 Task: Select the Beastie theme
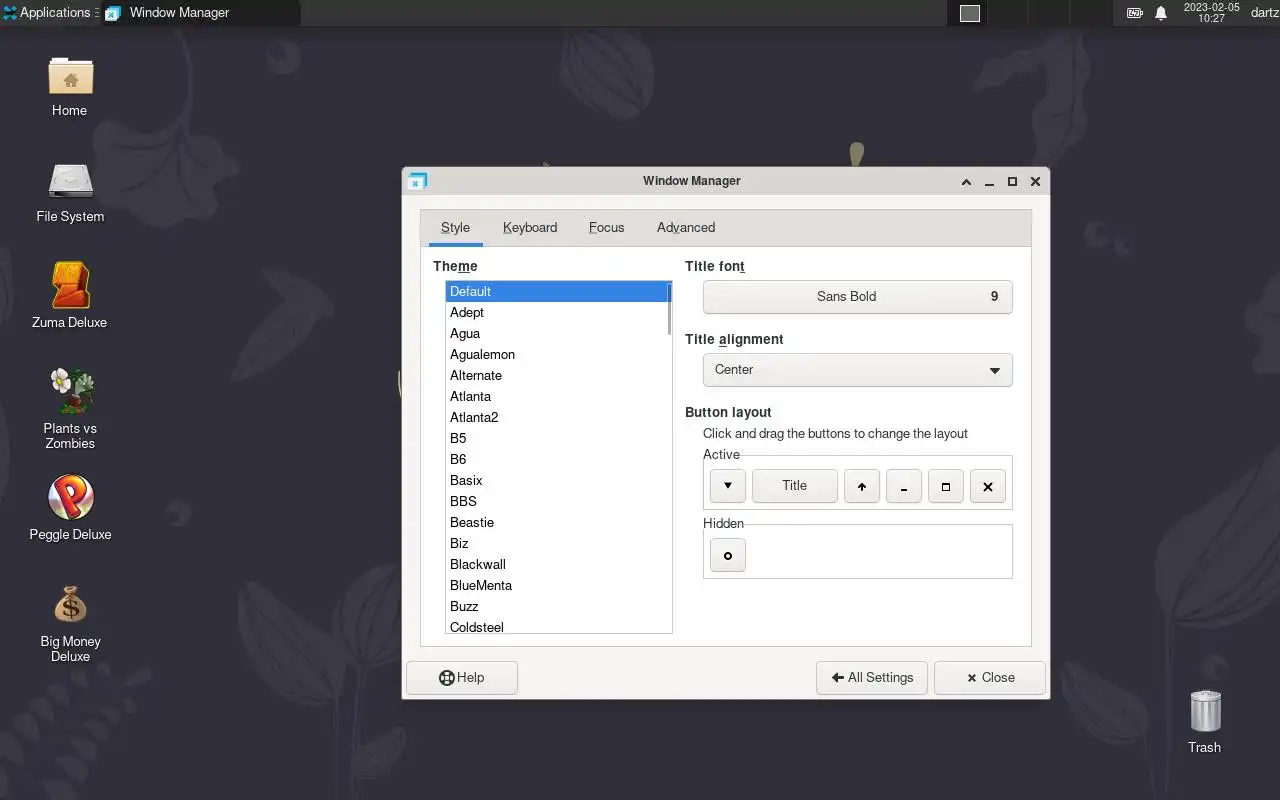(556, 523)
